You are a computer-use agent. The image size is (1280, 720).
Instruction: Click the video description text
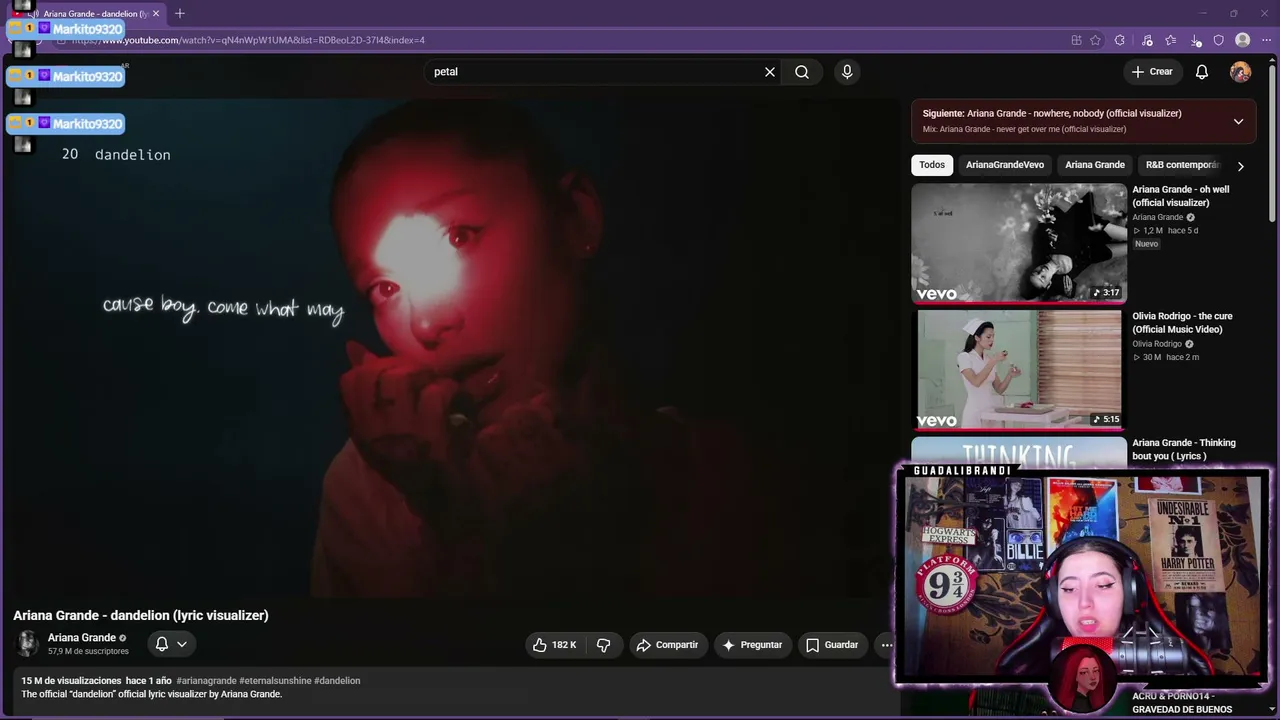(152, 694)
